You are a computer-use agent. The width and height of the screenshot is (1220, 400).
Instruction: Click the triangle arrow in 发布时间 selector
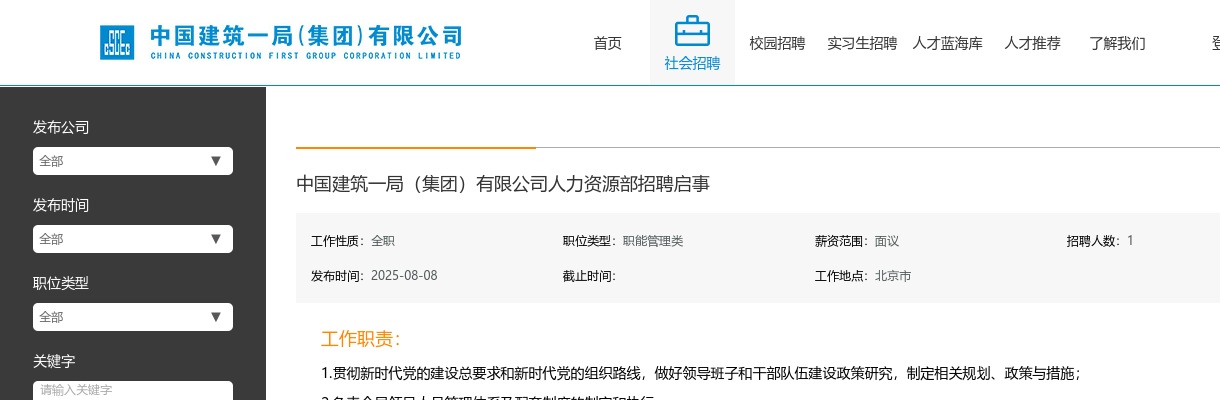point(215,239)
